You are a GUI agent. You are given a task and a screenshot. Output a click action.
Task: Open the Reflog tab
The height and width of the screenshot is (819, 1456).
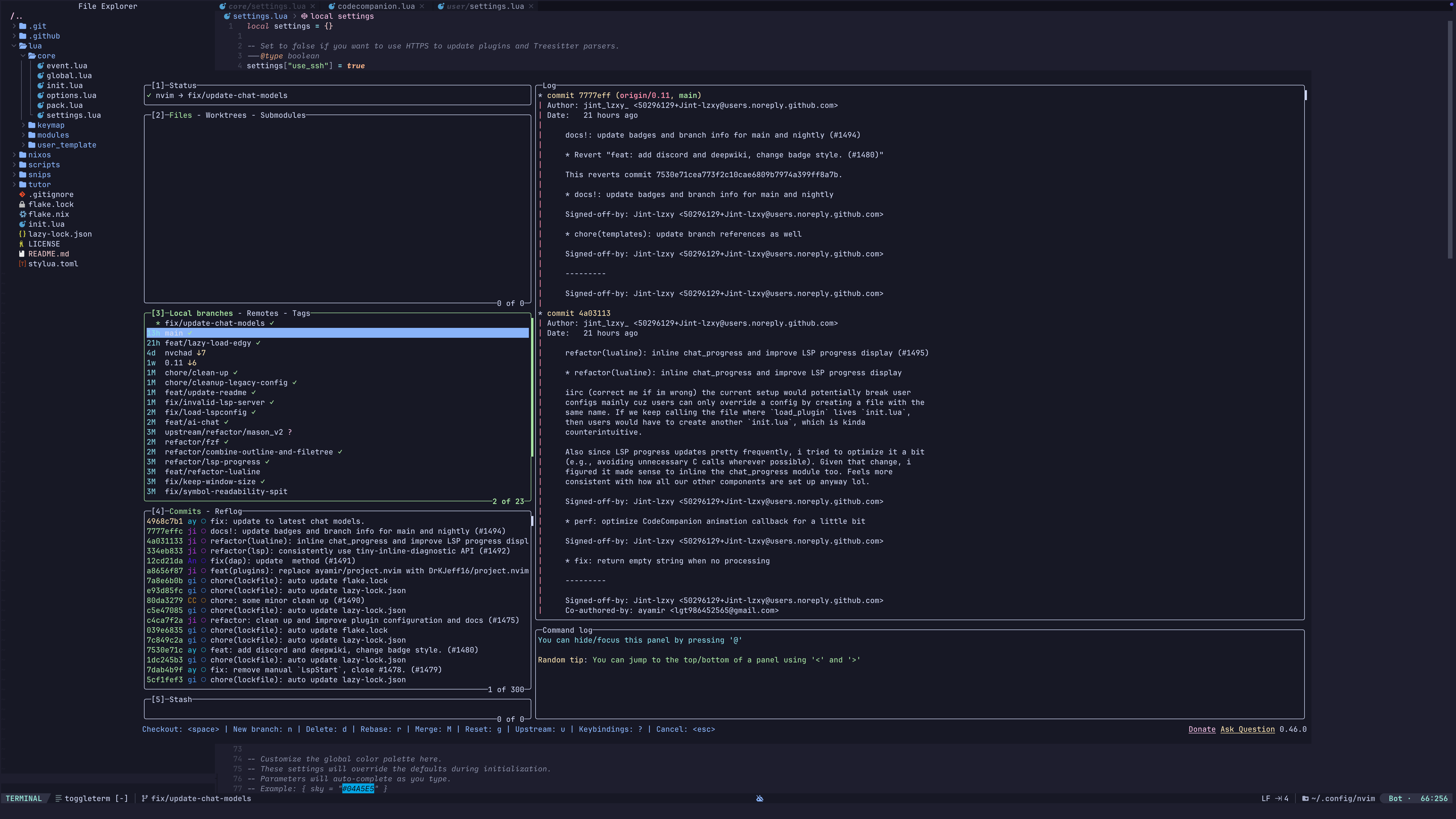click(x=228, y=511)
